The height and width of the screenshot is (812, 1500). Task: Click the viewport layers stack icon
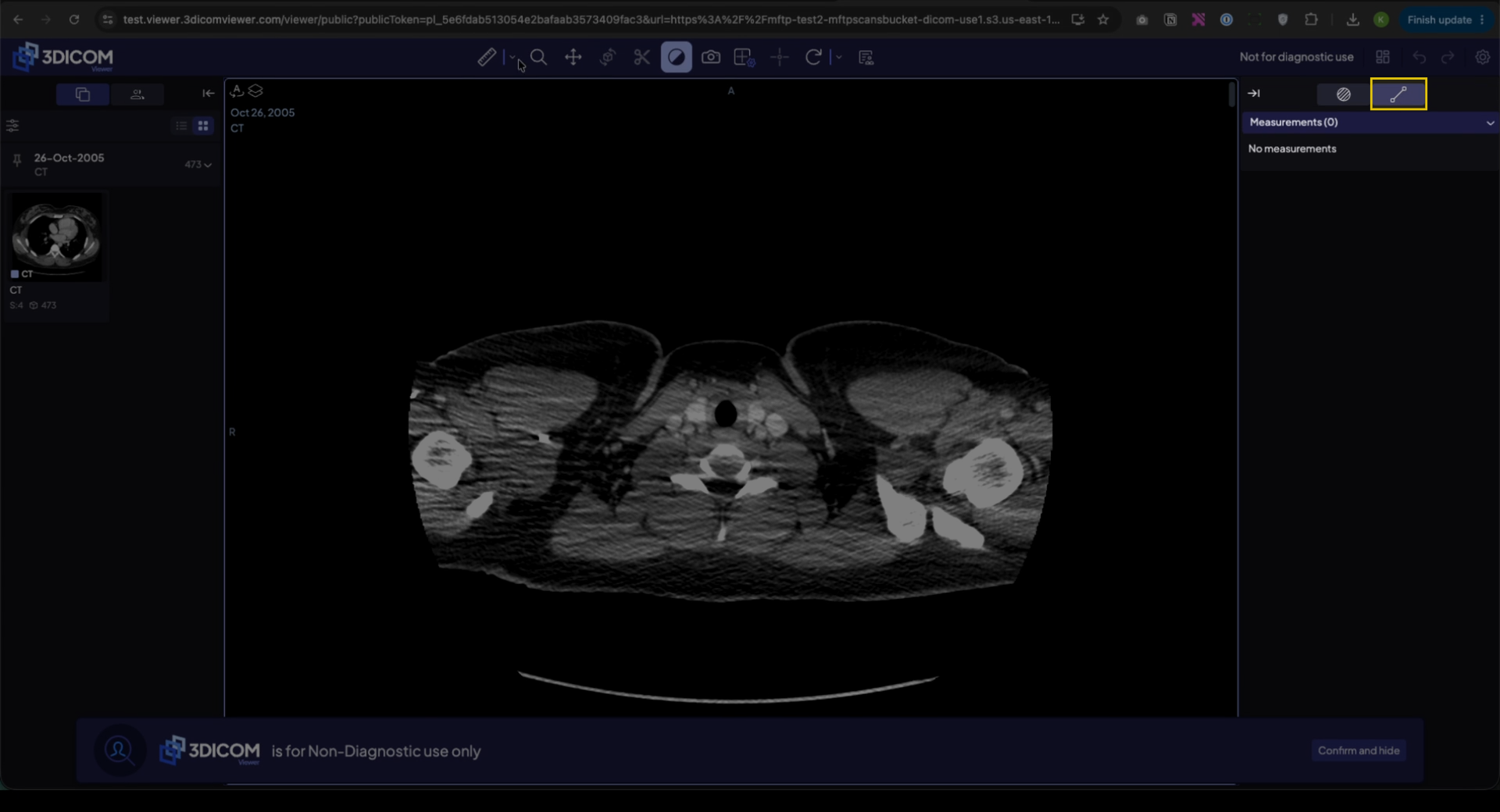(x=255, y=91)
